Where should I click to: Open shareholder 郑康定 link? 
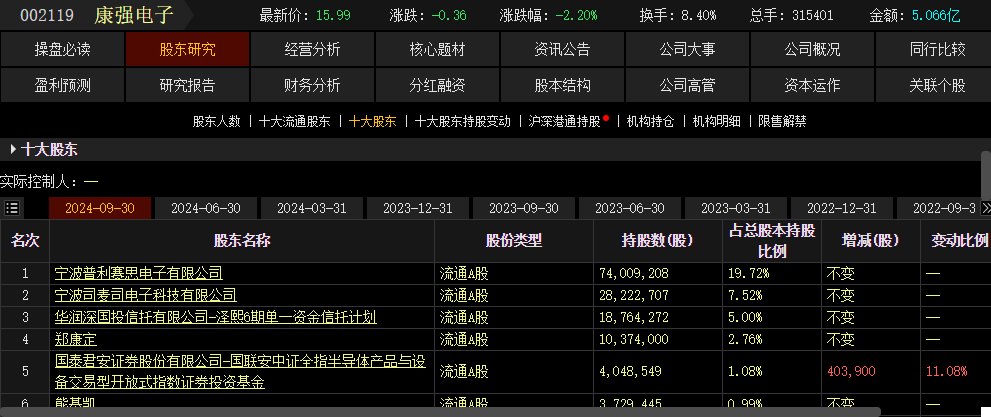point(75,339)
